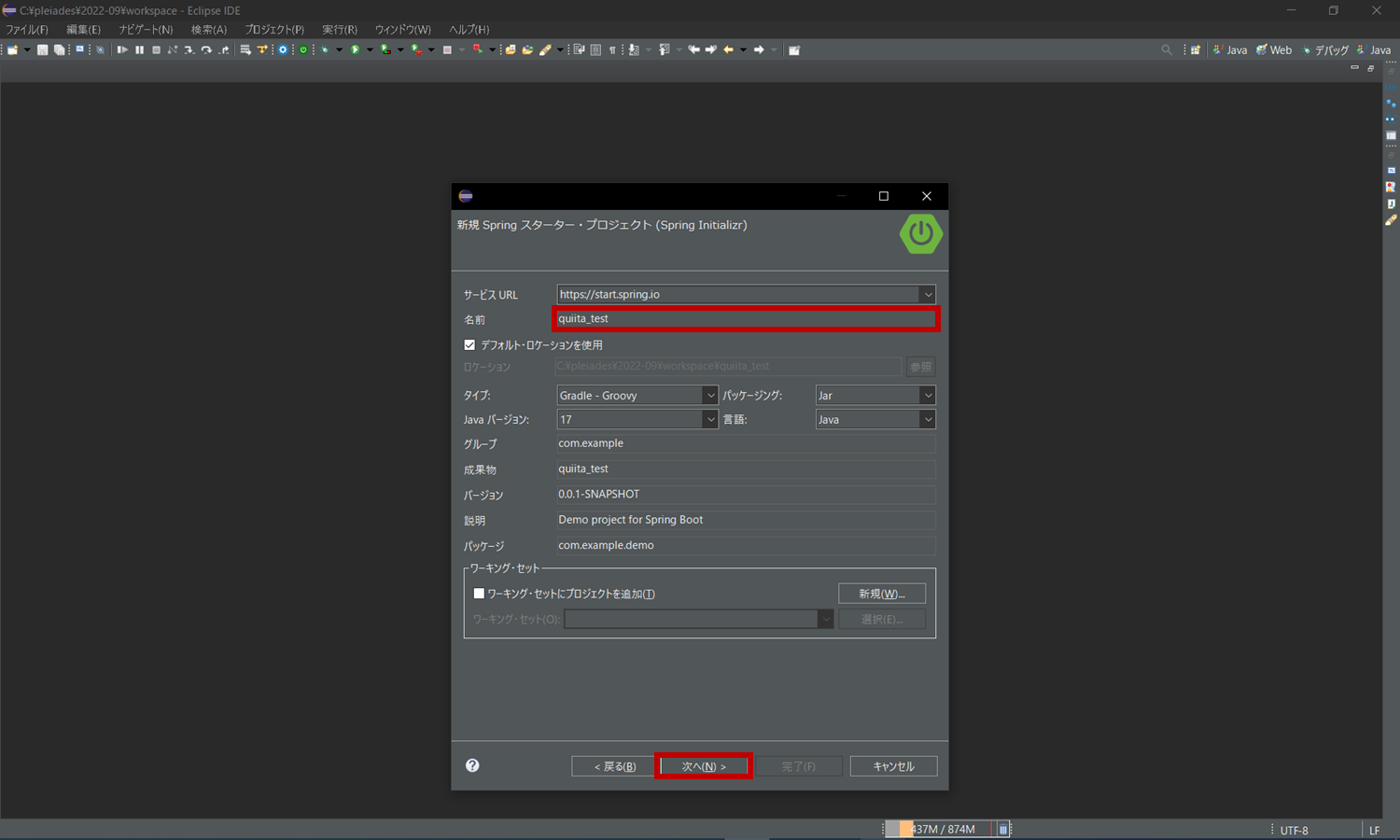Open the 言語 Java dropdown
The image size is (1400, 840).
(928, 419)
